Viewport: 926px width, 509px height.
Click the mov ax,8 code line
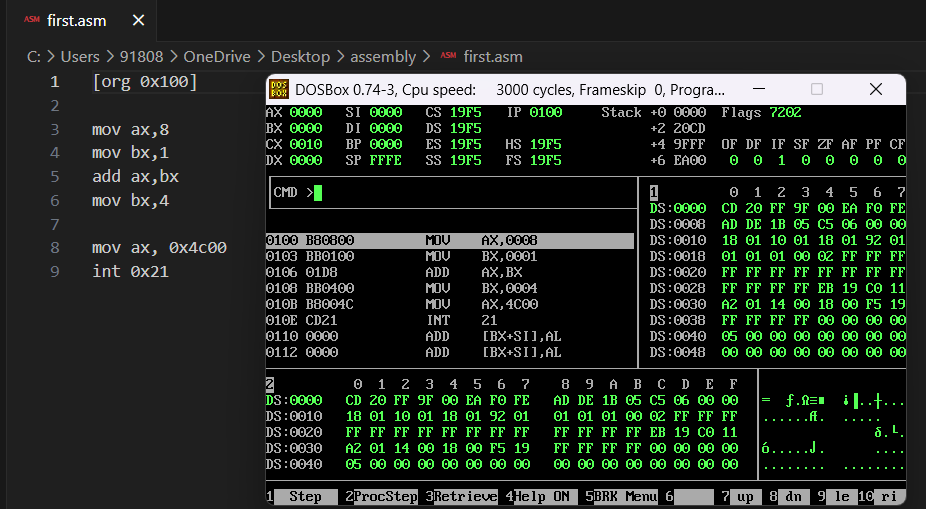click(x=131, y=129)
